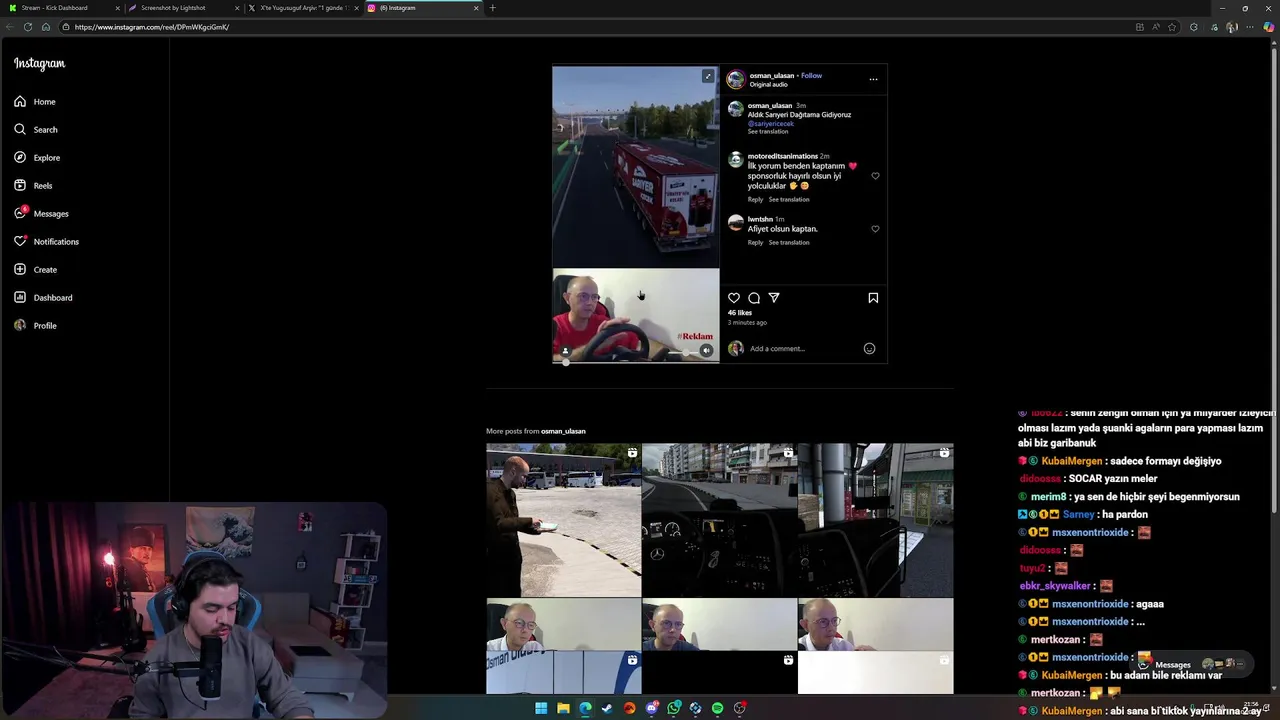Screen dimensions: 1280x720
Task: Open the read aloud icon in address bar
Action: 1156,27
